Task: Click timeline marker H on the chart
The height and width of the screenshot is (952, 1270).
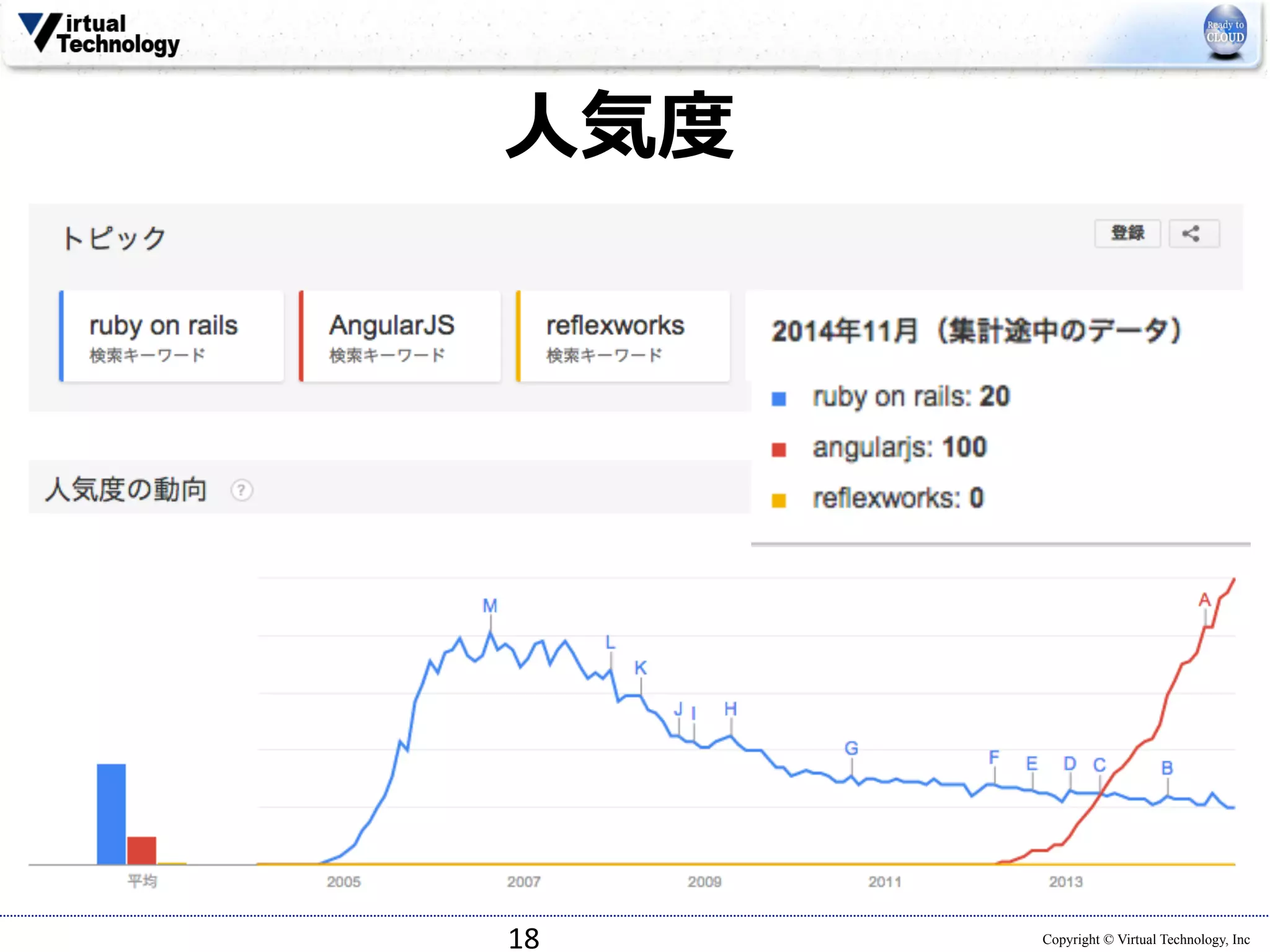Action: tap(730, 708)
